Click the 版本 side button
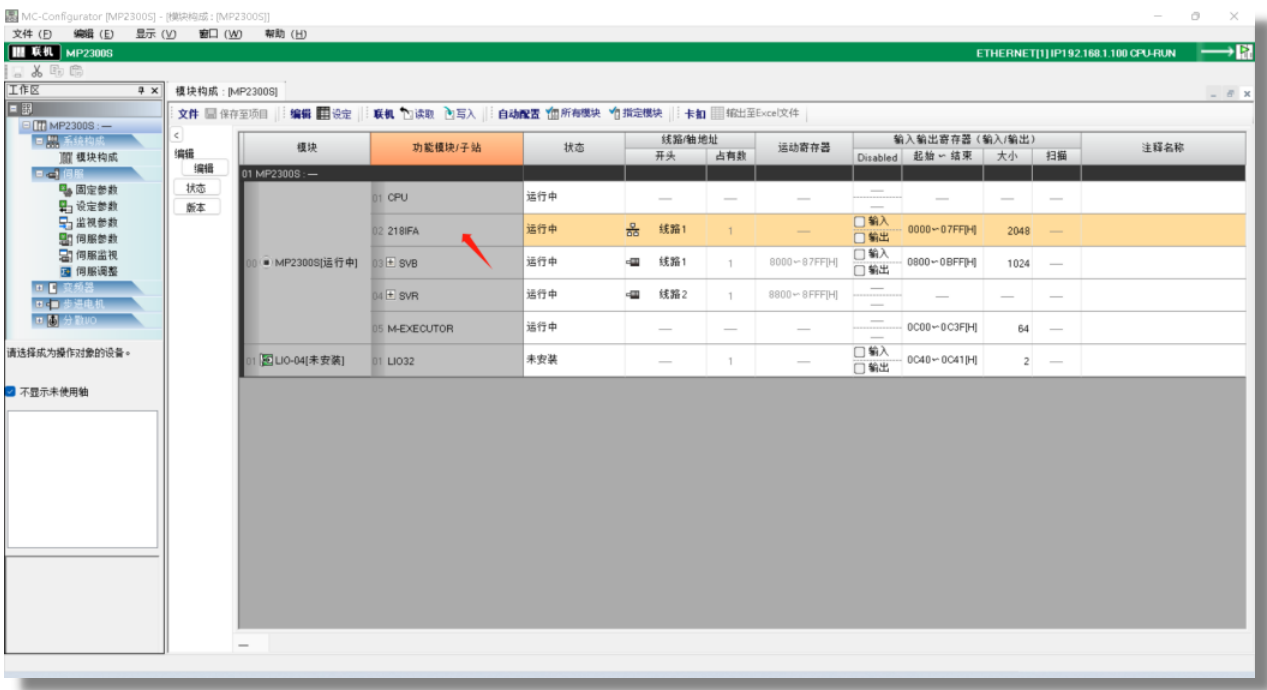The image size is (1267, 690). point(196,207)
